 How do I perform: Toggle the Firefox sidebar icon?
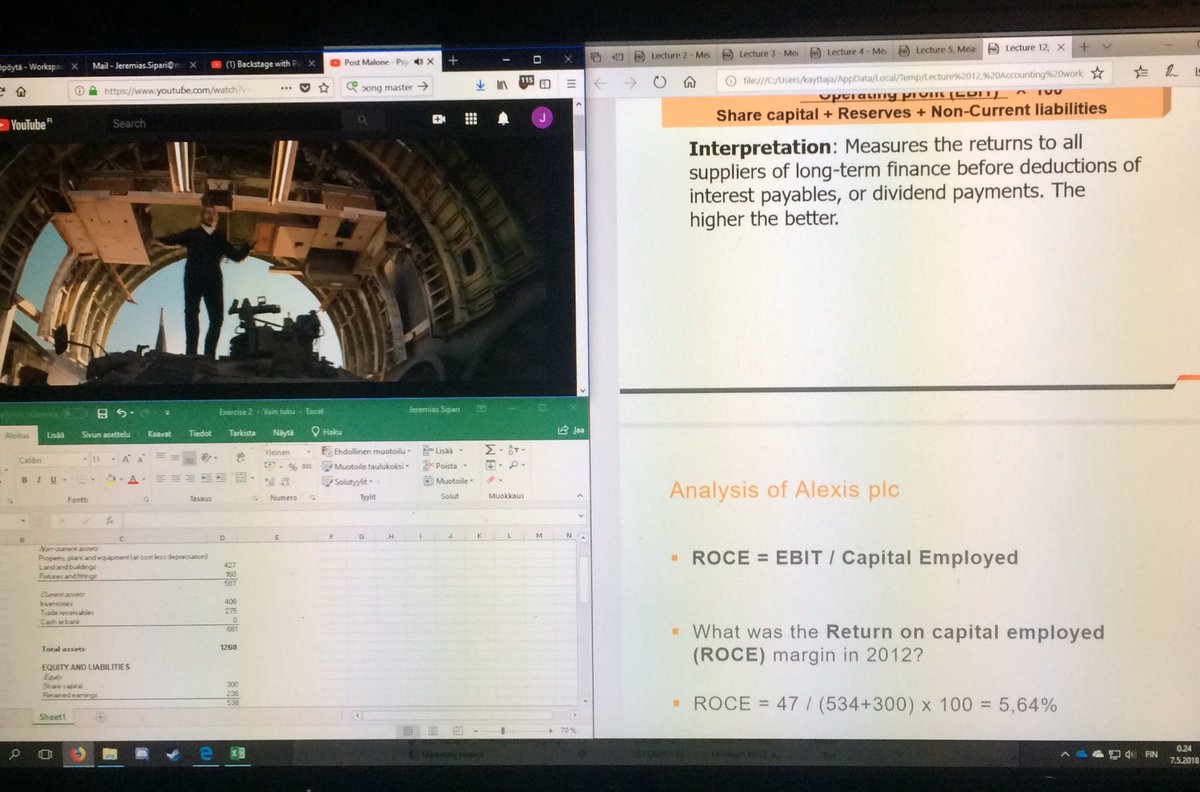click(x=546, y=85)
